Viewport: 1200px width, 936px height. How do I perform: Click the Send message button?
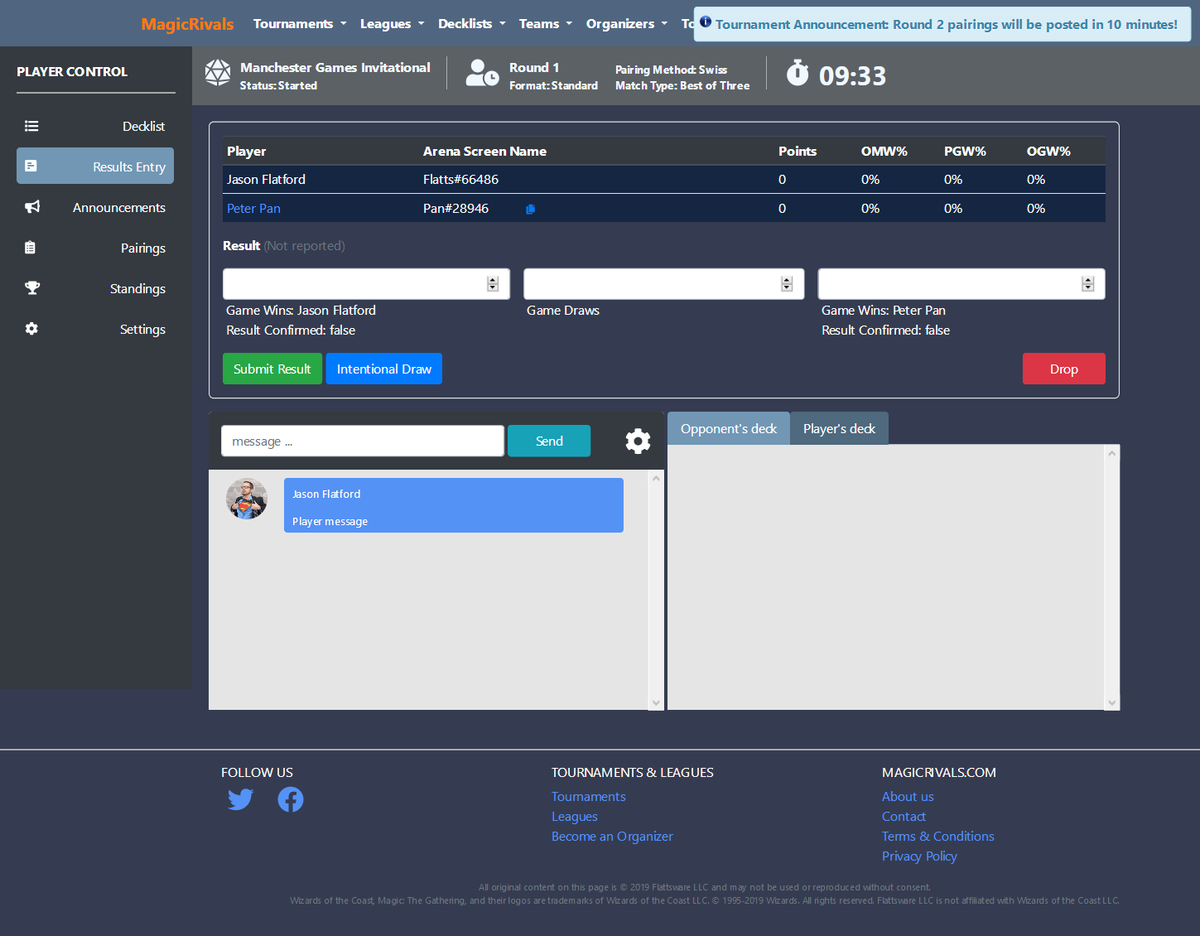pyautogui.click(x=549, y=441)
